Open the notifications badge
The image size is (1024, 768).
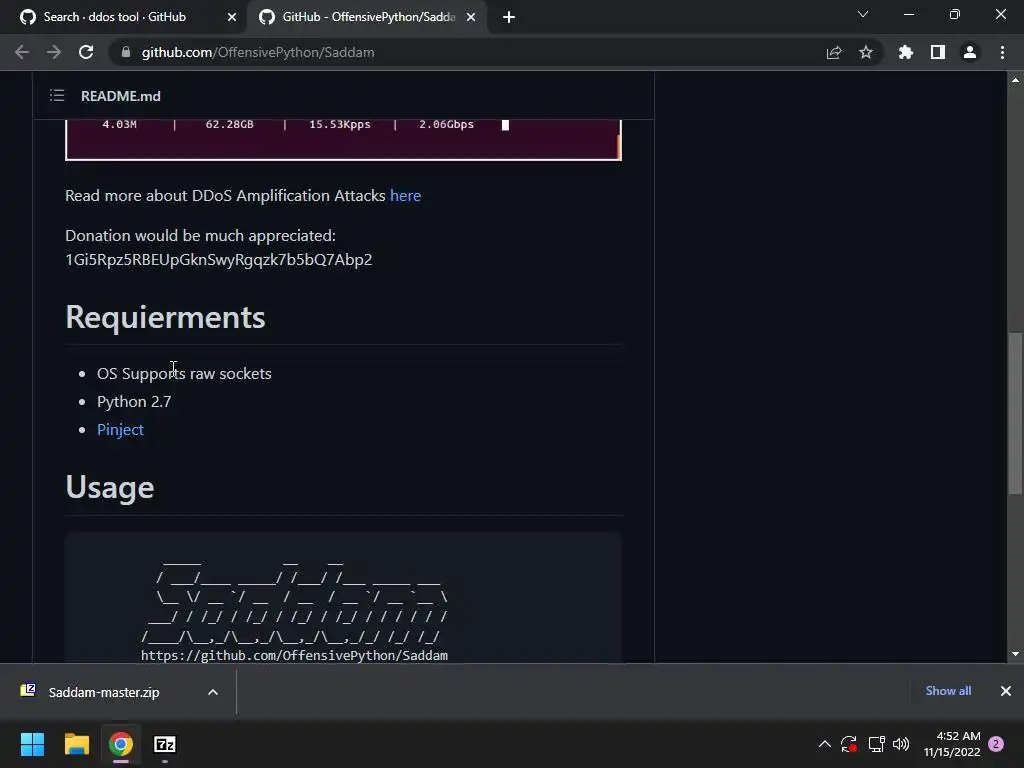pyautogui.click(x=996, y=744)
